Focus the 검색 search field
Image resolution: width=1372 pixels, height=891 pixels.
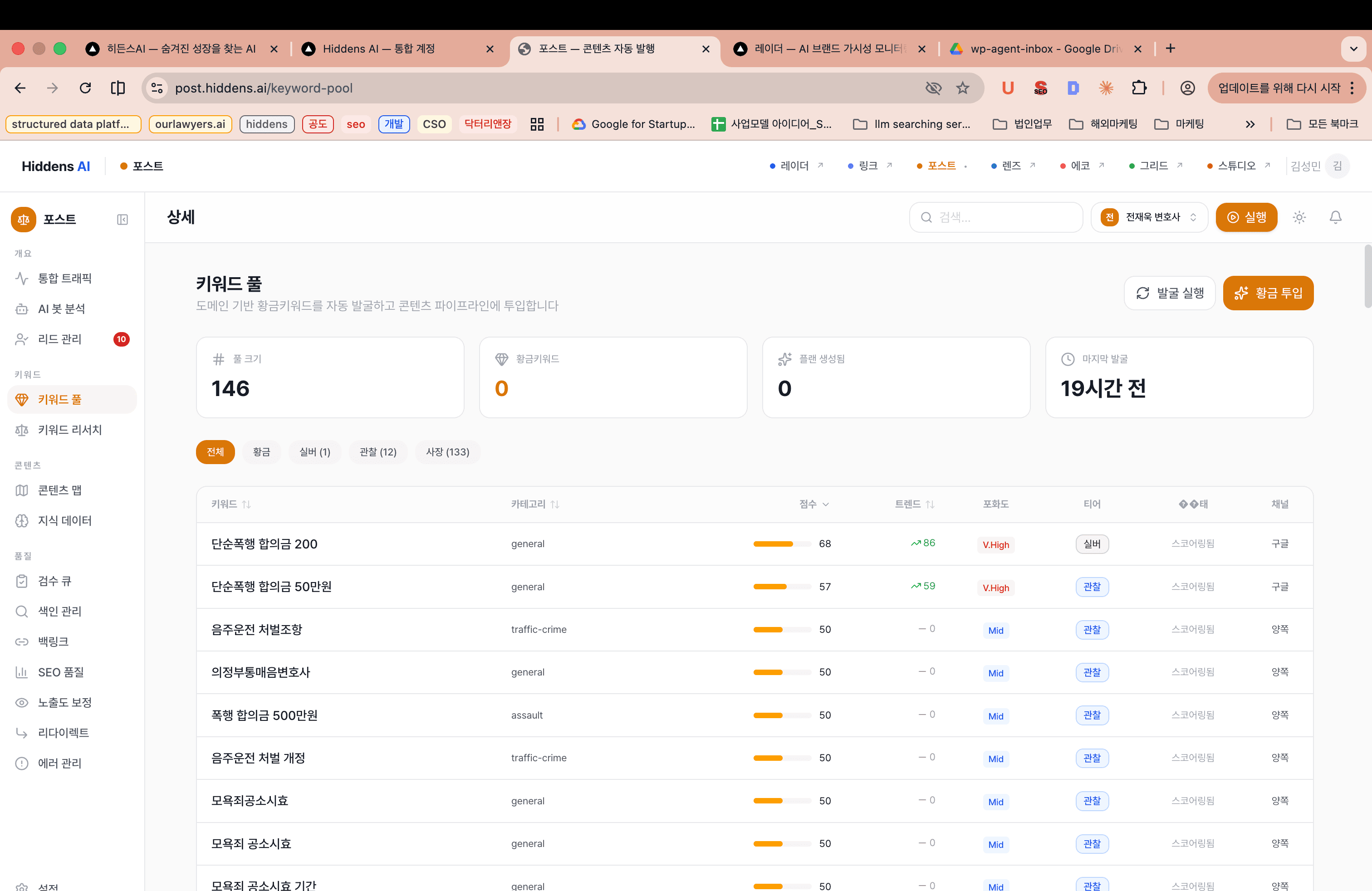click(995, 217)
